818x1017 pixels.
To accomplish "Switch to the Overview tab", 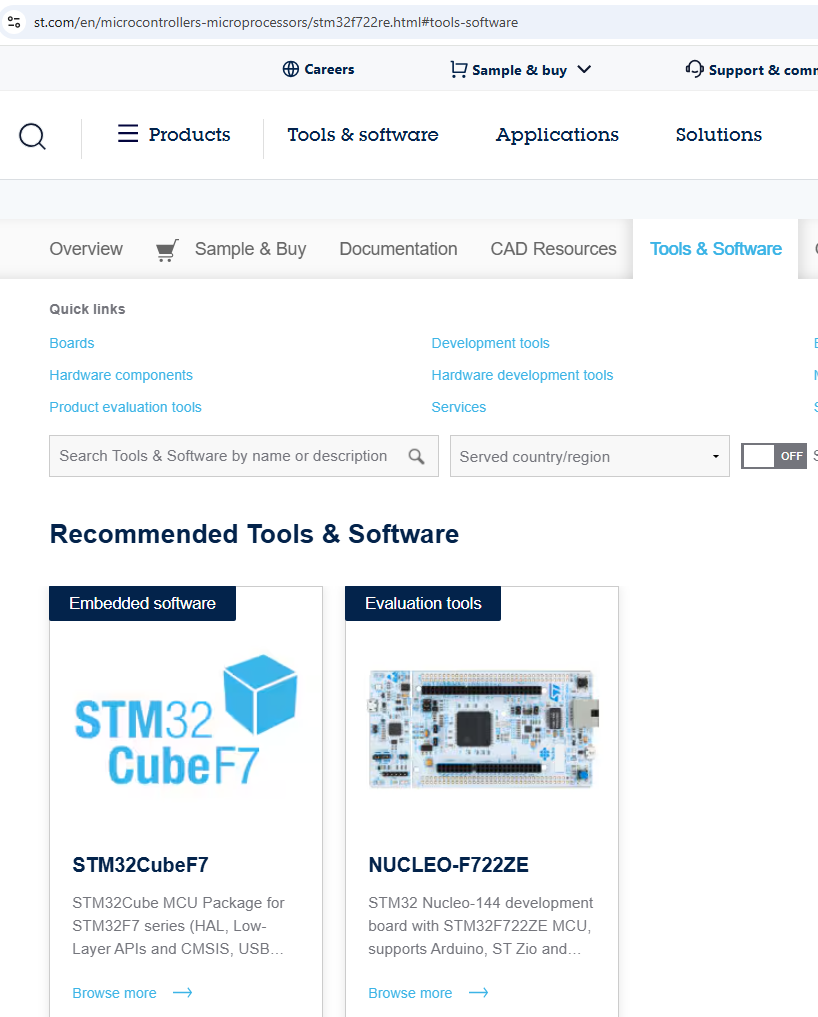I will (x=86, y=248).
